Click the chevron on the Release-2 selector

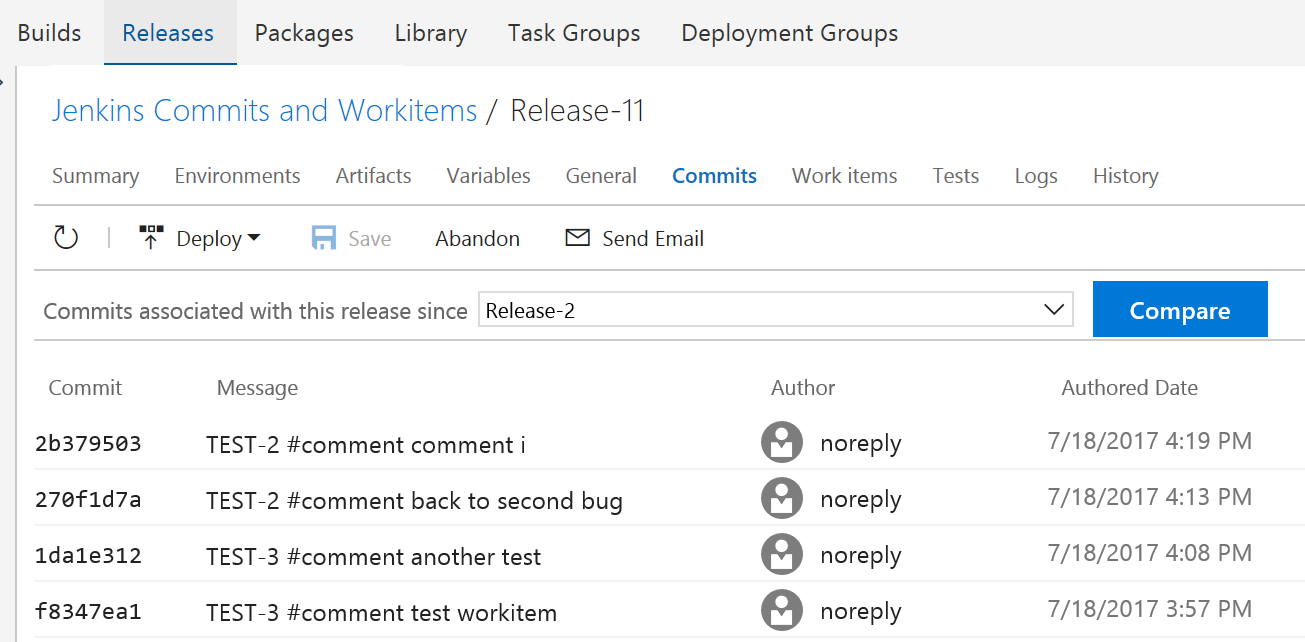tap(1053, 310)
